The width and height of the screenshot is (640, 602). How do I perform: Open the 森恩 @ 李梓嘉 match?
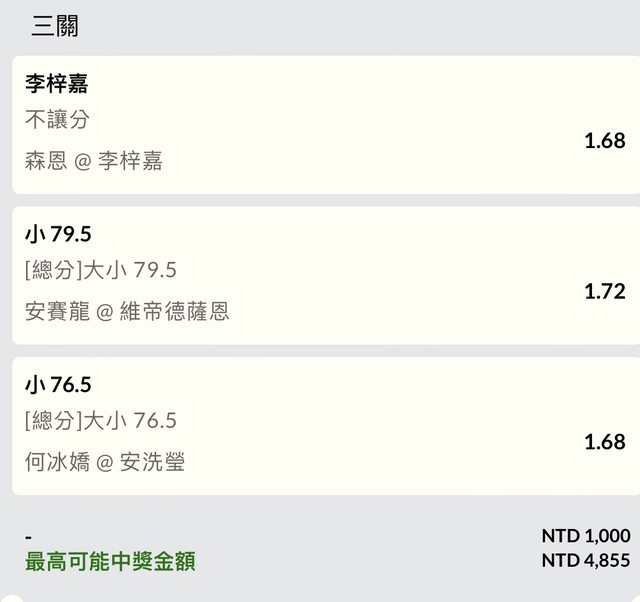click(94, 160)
